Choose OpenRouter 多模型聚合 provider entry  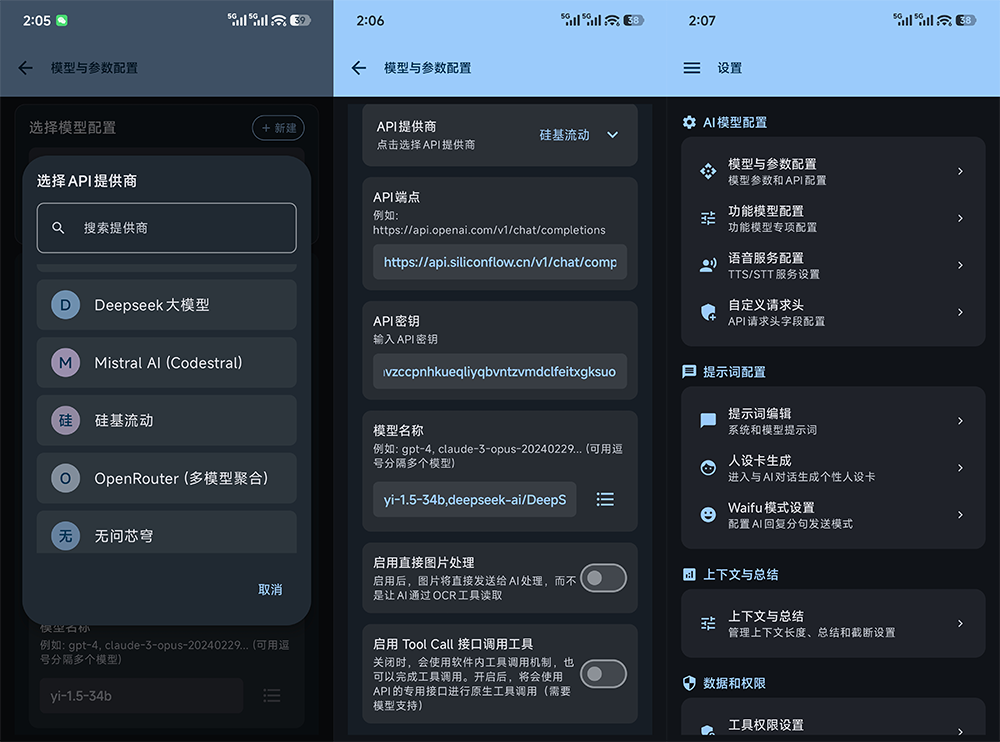(166, 478)
